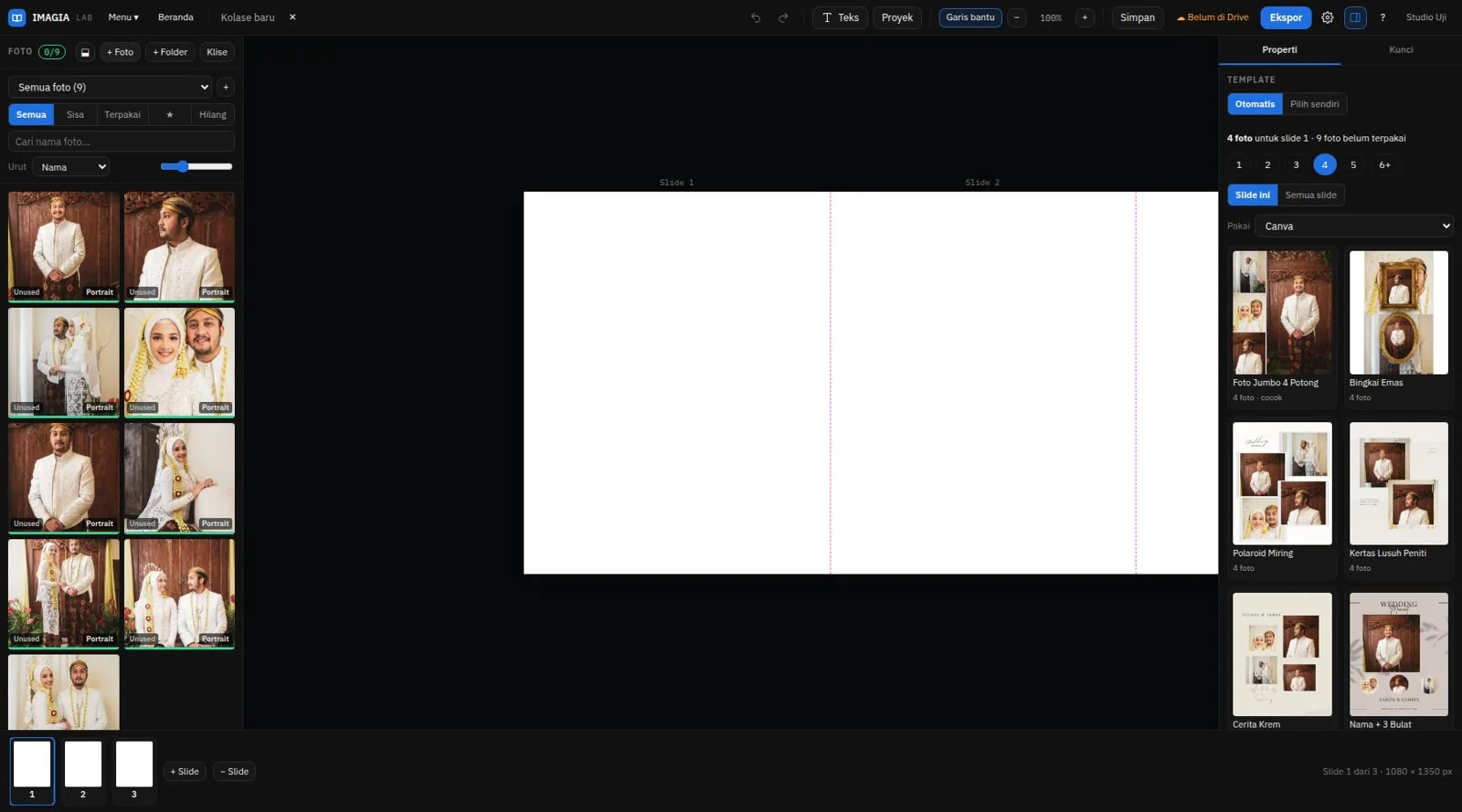Apply to Slide ini only
The width and height of the screenshot is (1462, 812).
(1253, 195)
